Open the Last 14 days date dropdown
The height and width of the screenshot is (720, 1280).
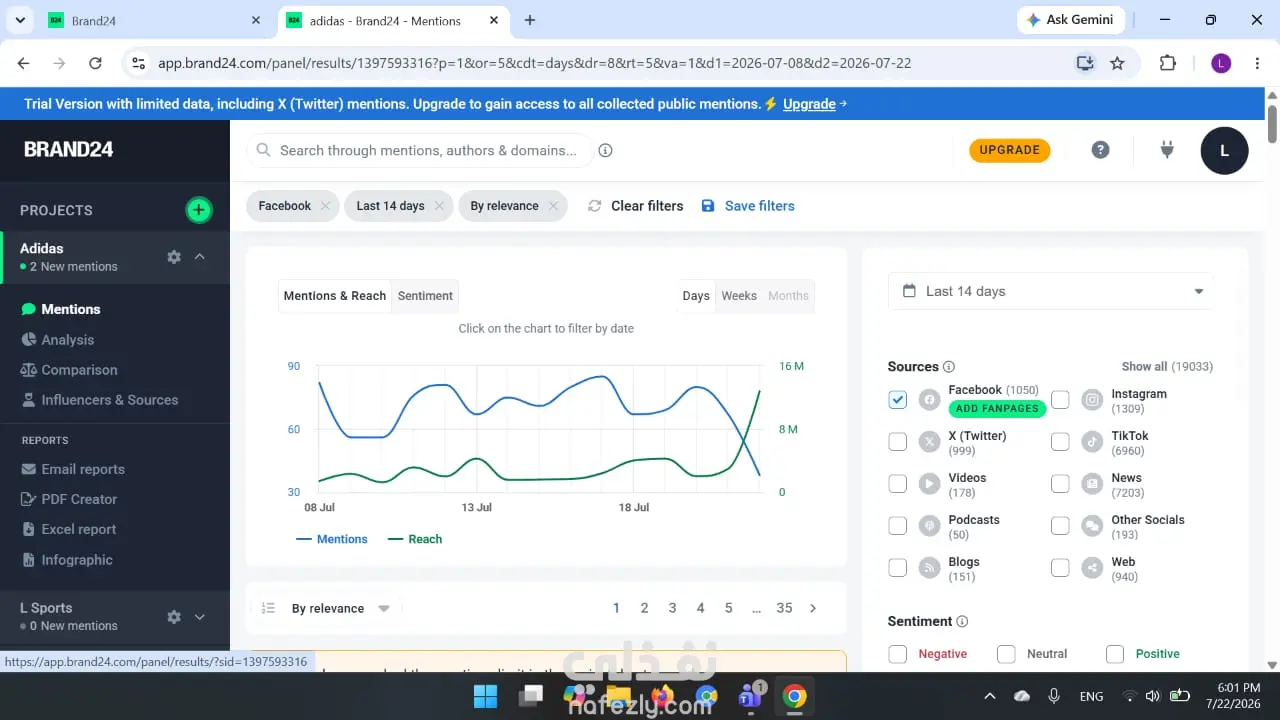tap(1051, 291)
